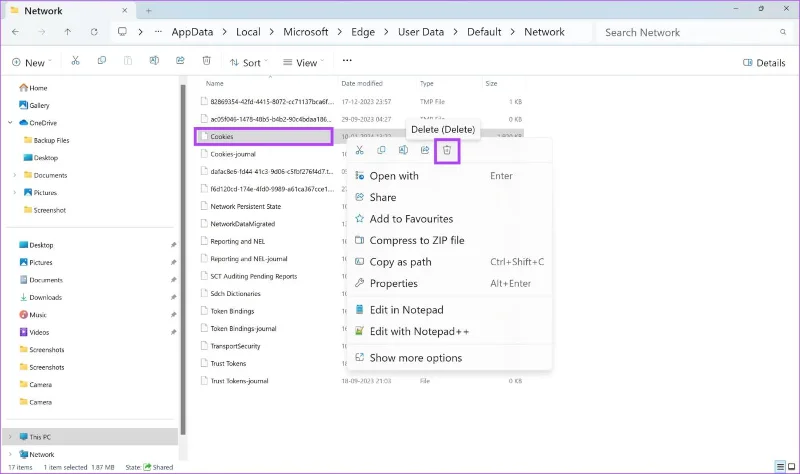Click the Paste icon in the toolbar
The width and height of the screenshot is (800, 474).
tap(128, 61)
